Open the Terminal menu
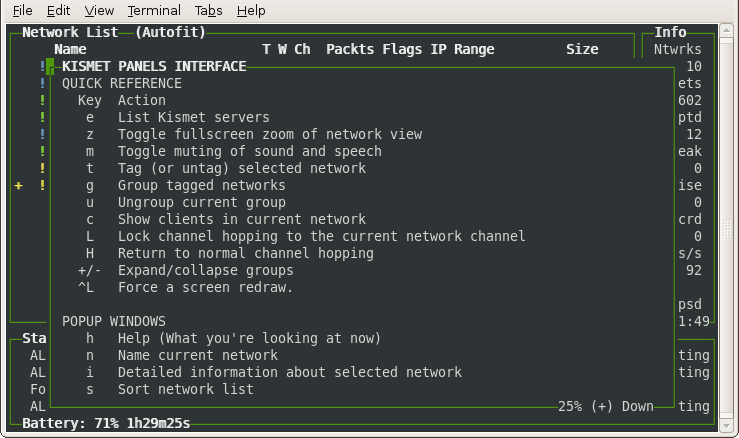 [154, 10]
